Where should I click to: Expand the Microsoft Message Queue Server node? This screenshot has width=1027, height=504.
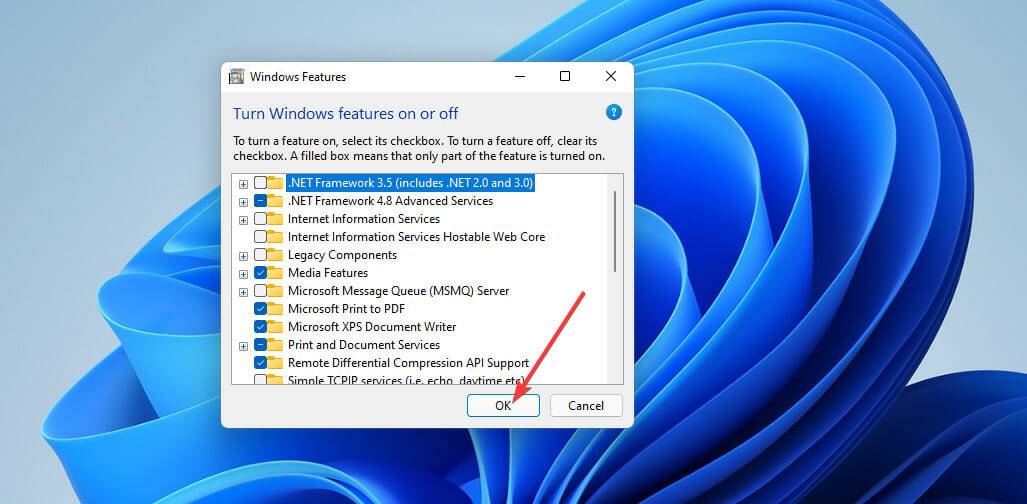pos(243,292)
